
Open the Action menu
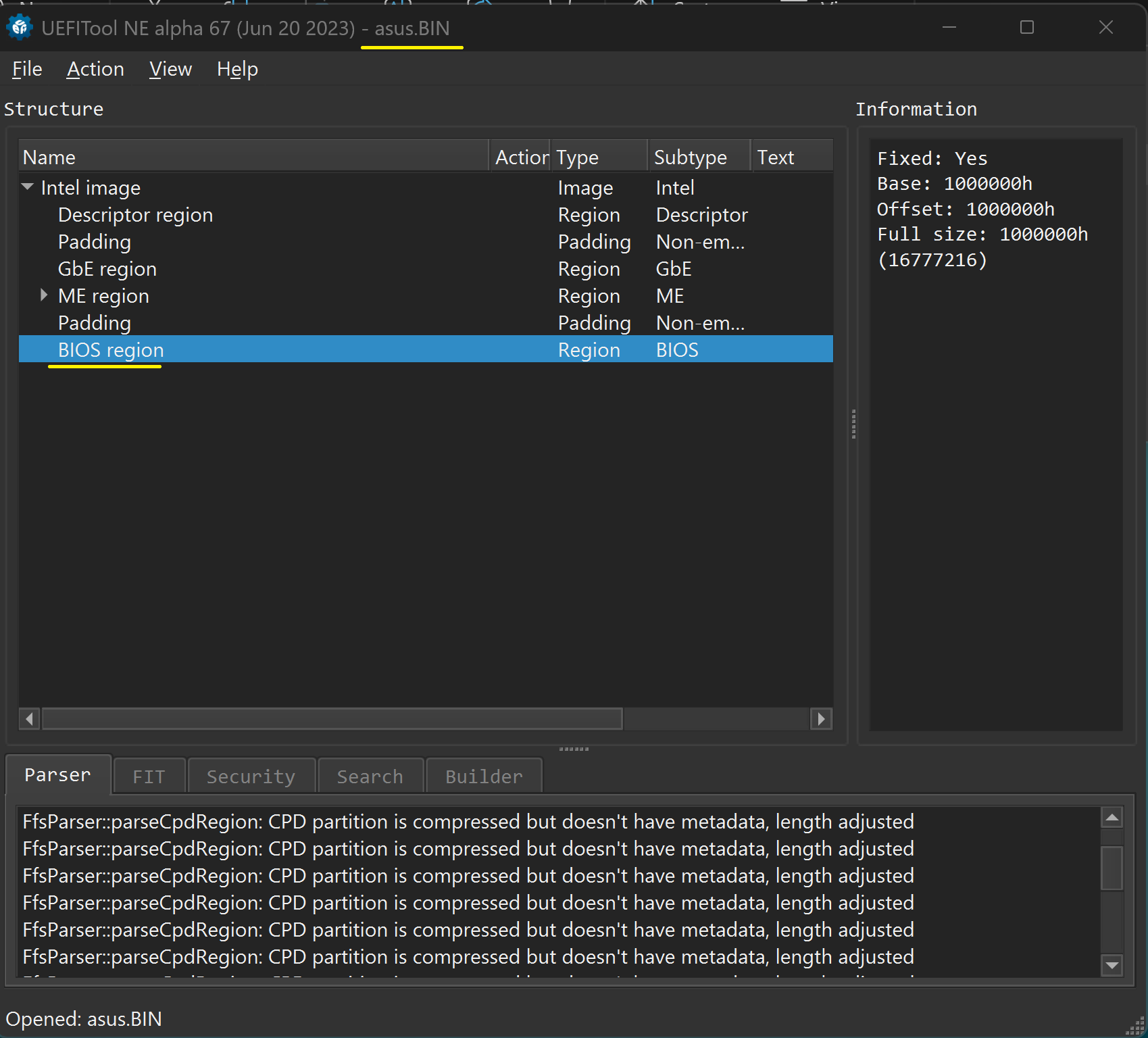pos(95,69)
